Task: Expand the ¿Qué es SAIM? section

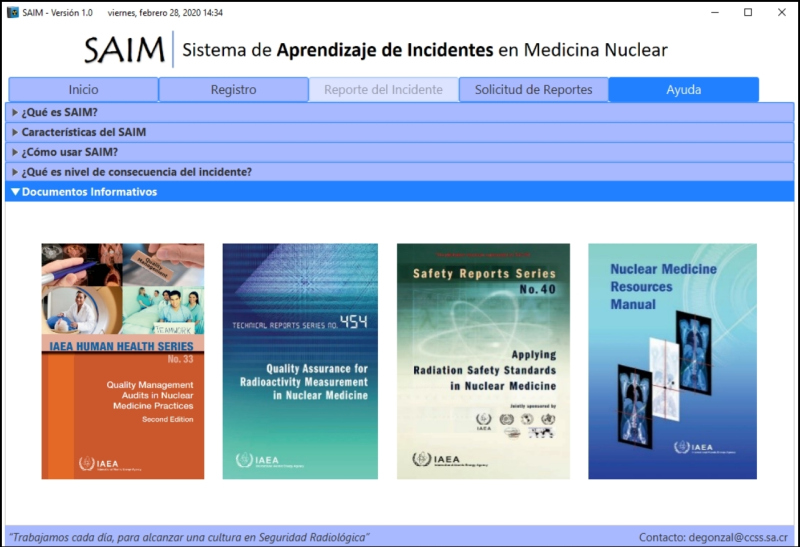Action: click(x=60, y=112)
